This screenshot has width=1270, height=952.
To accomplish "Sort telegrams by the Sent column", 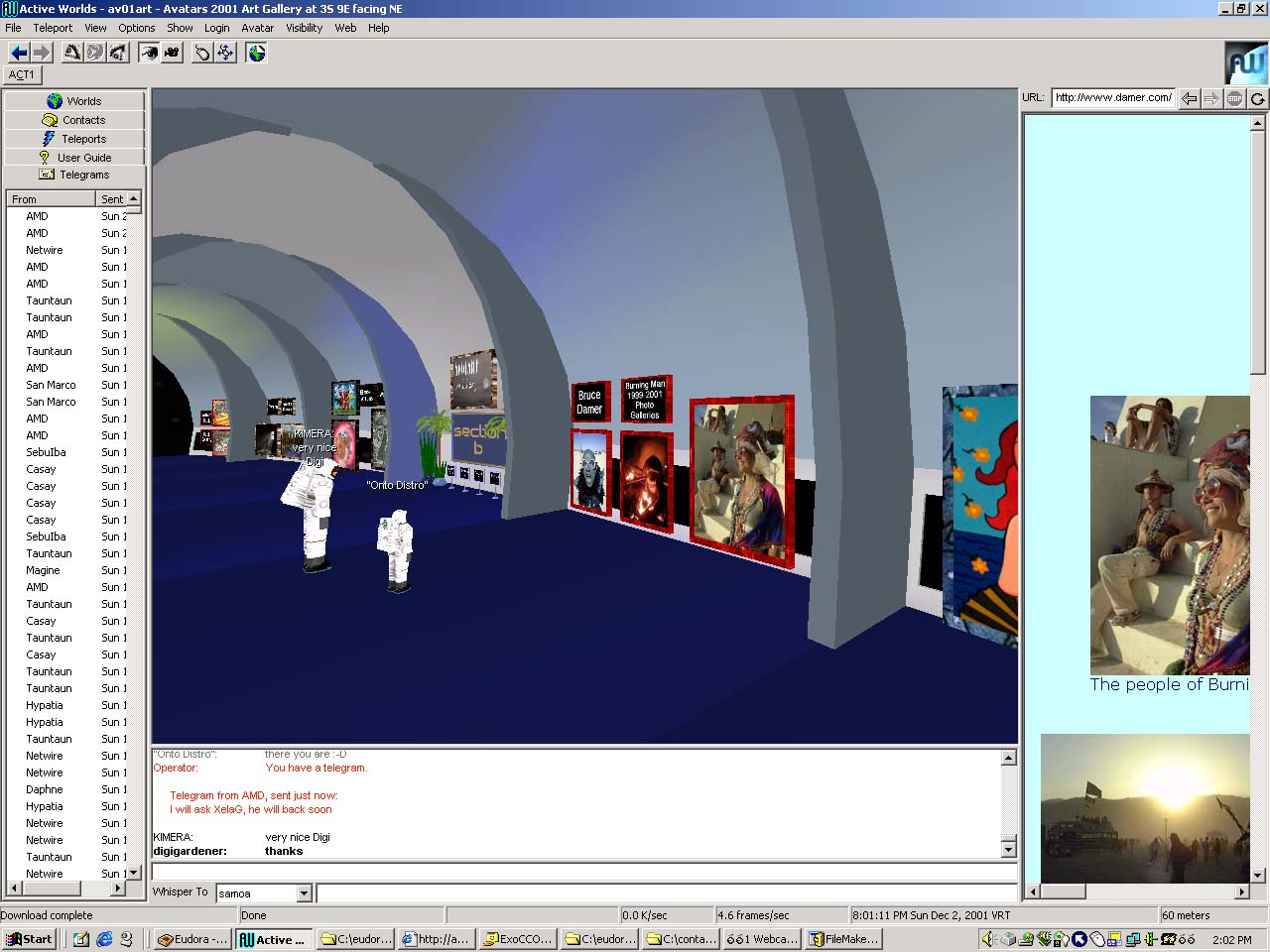I will tap(112, 199).
